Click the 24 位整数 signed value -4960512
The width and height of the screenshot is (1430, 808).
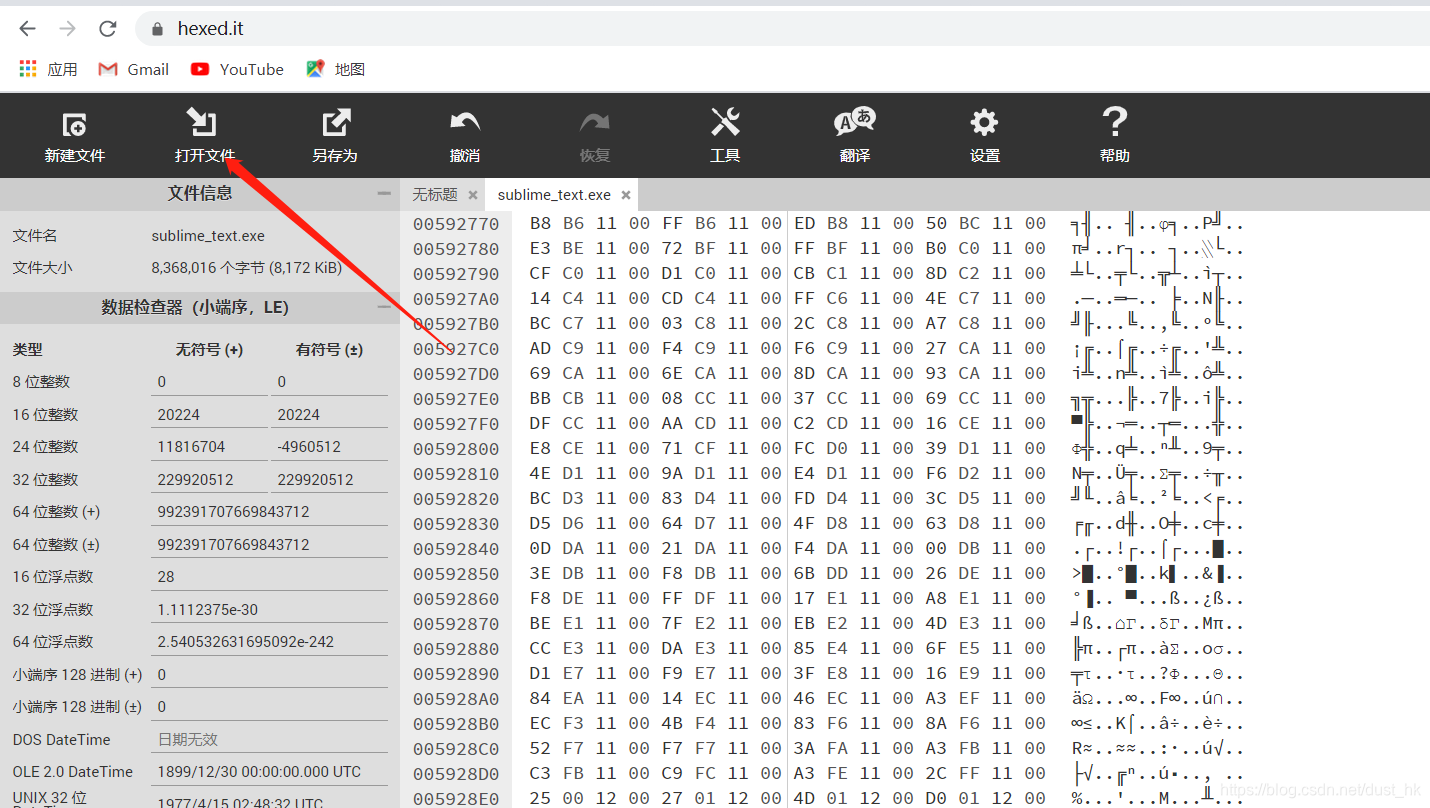329,447
